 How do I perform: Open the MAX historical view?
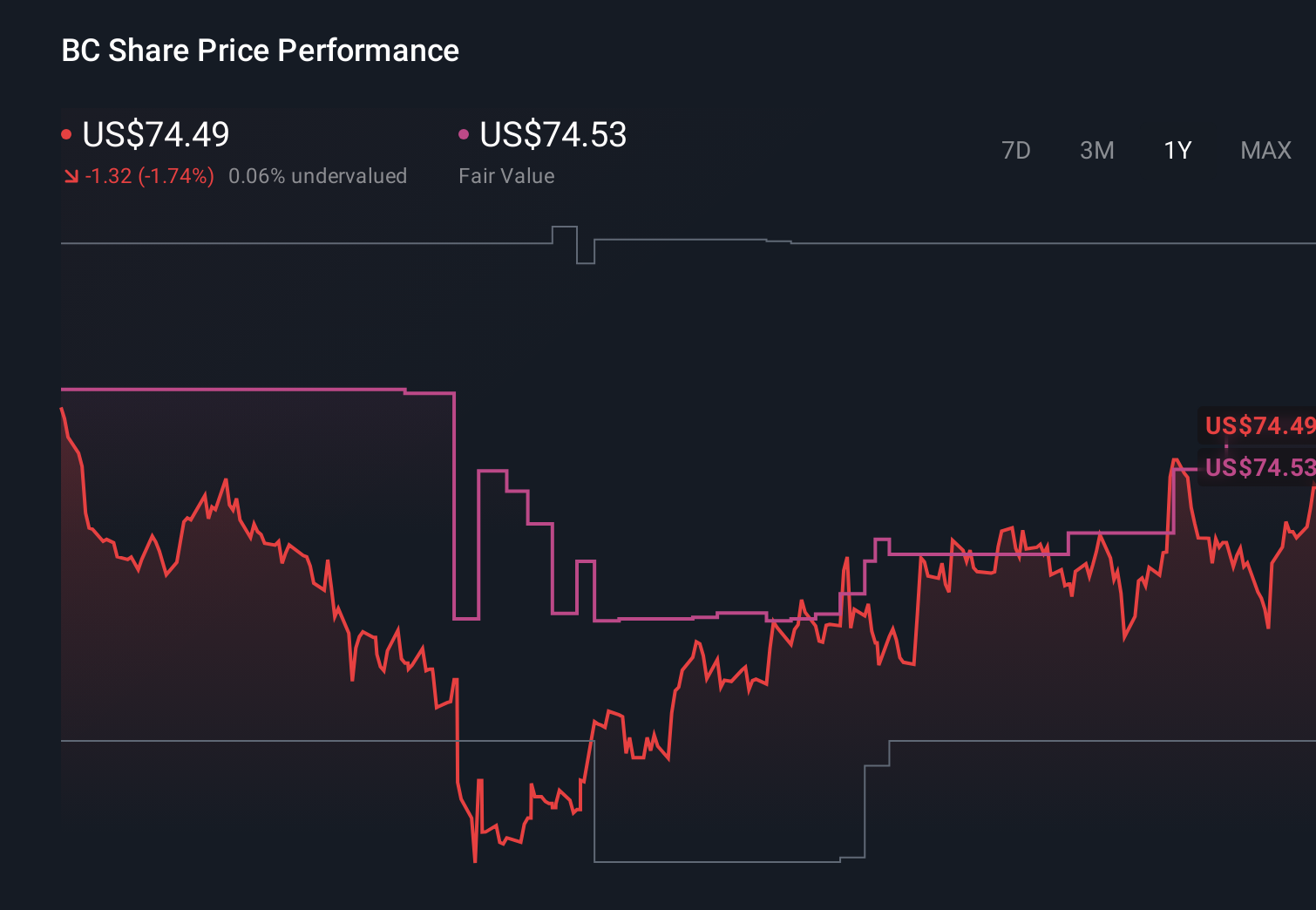(1265, 150)
